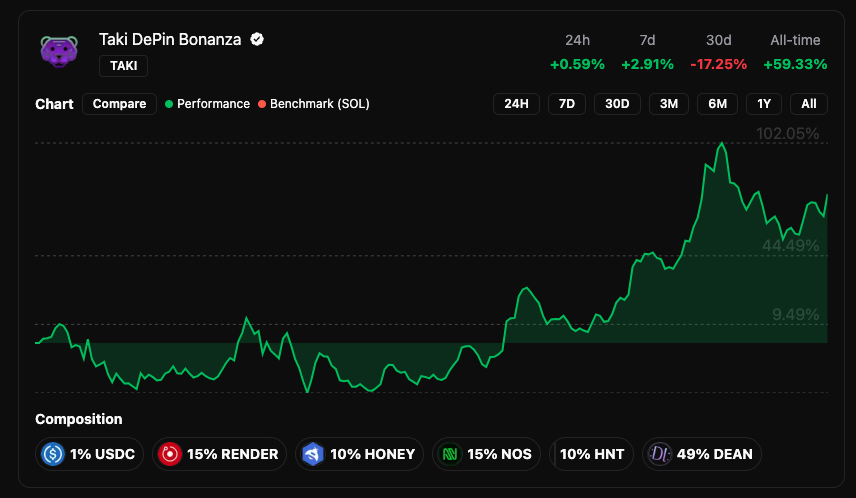Click the verified checkmark badge beside the title

(257, 39)
